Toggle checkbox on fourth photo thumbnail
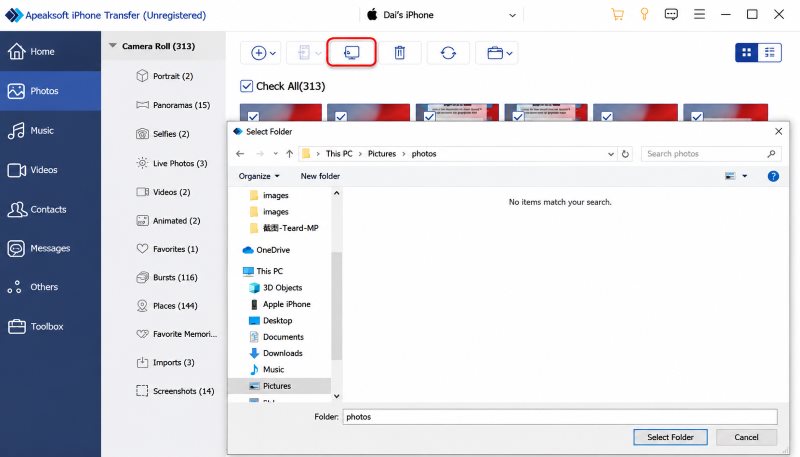 (x=518, y=117)
